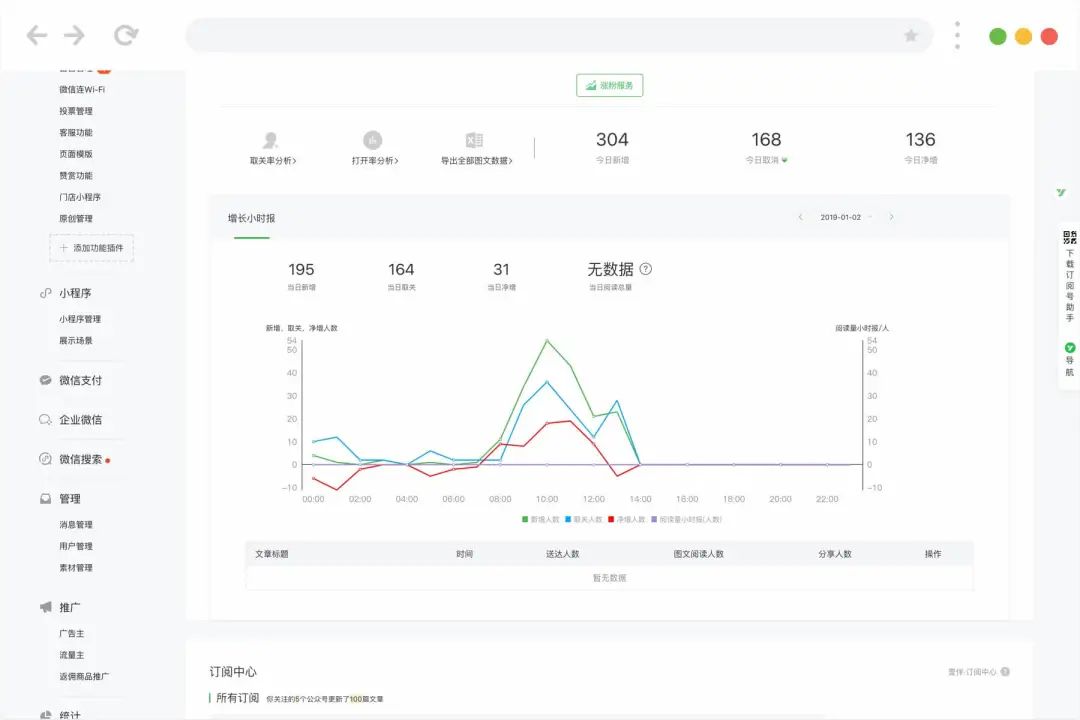Click the 涨粉服务 button
The width and height of the screenshot is (1080, 720).
609,86
